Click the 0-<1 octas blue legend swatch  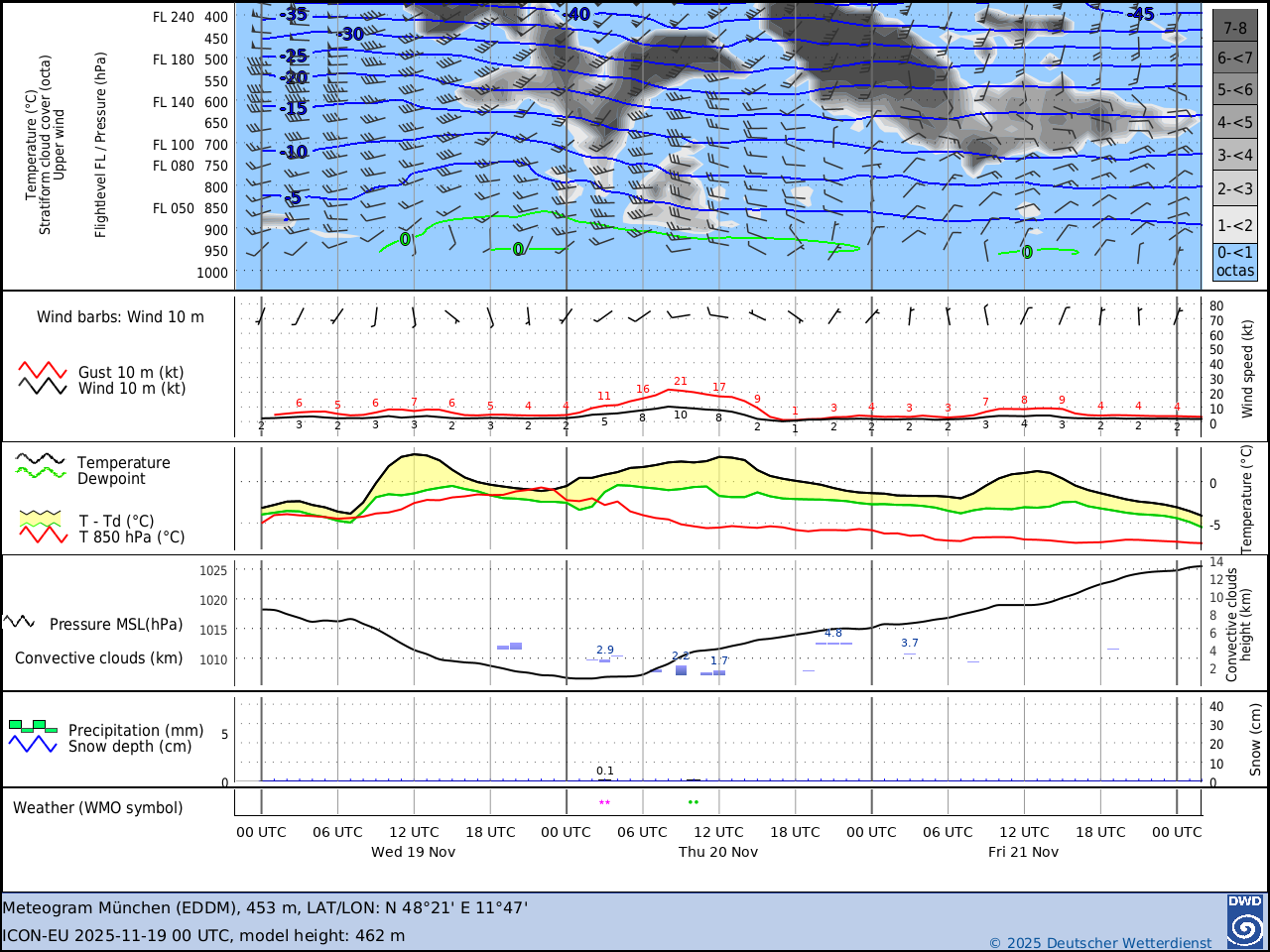click(x=1235, y=262)
